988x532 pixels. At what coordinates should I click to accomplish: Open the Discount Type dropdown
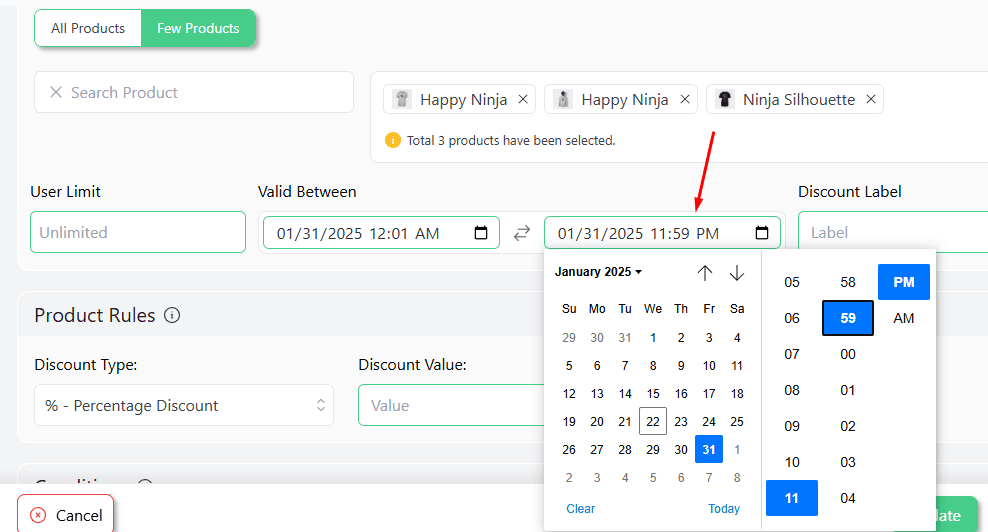(184, 405)
